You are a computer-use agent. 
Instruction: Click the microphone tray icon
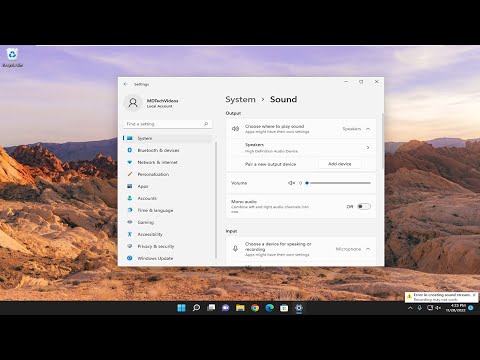[x=420, y=308]
